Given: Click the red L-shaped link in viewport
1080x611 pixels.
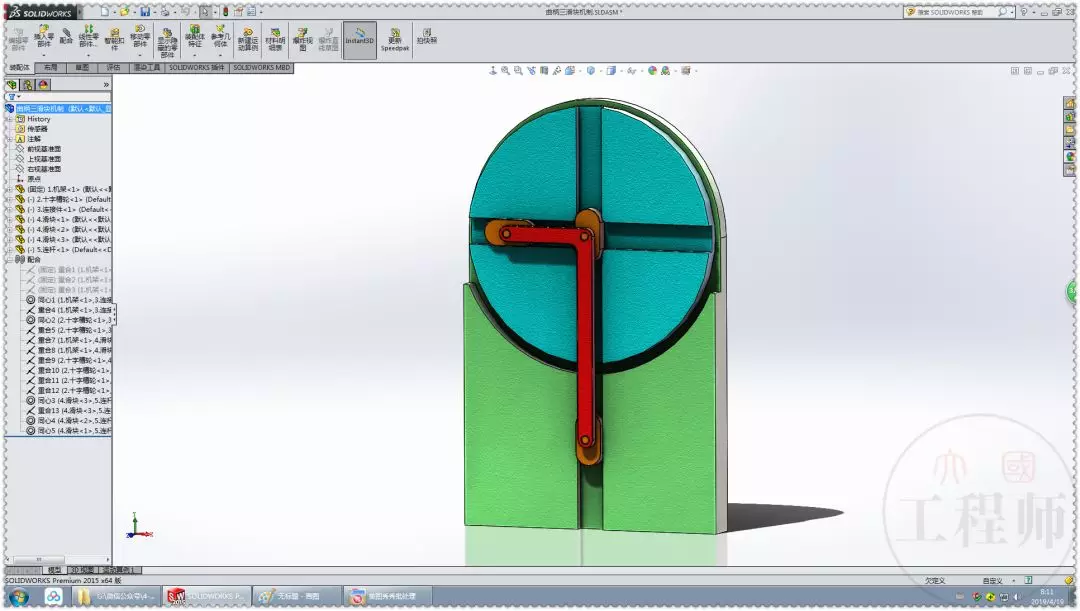Looking at the screenshot, I should click(585, 331).
